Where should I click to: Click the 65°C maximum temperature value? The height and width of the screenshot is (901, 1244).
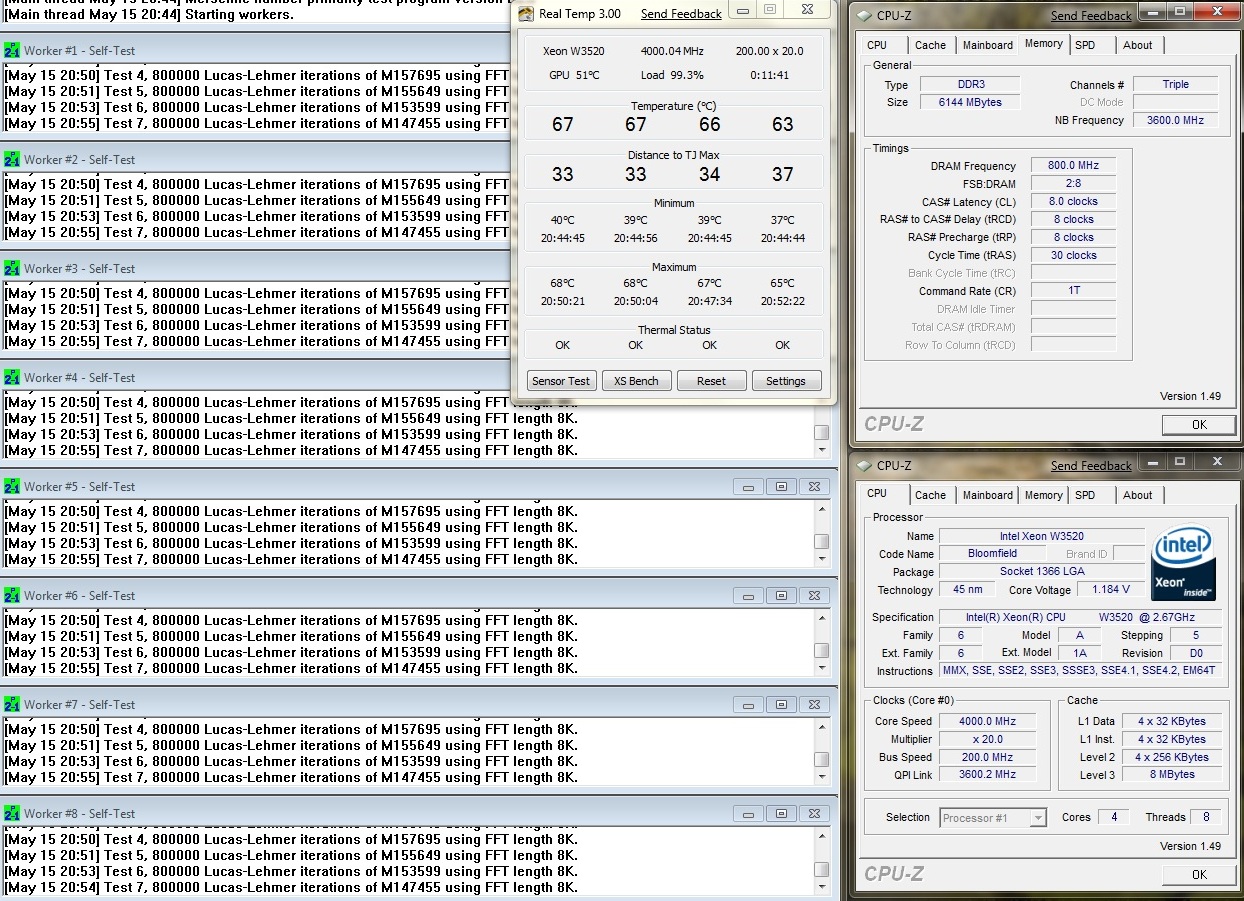[x=782, y=283]
